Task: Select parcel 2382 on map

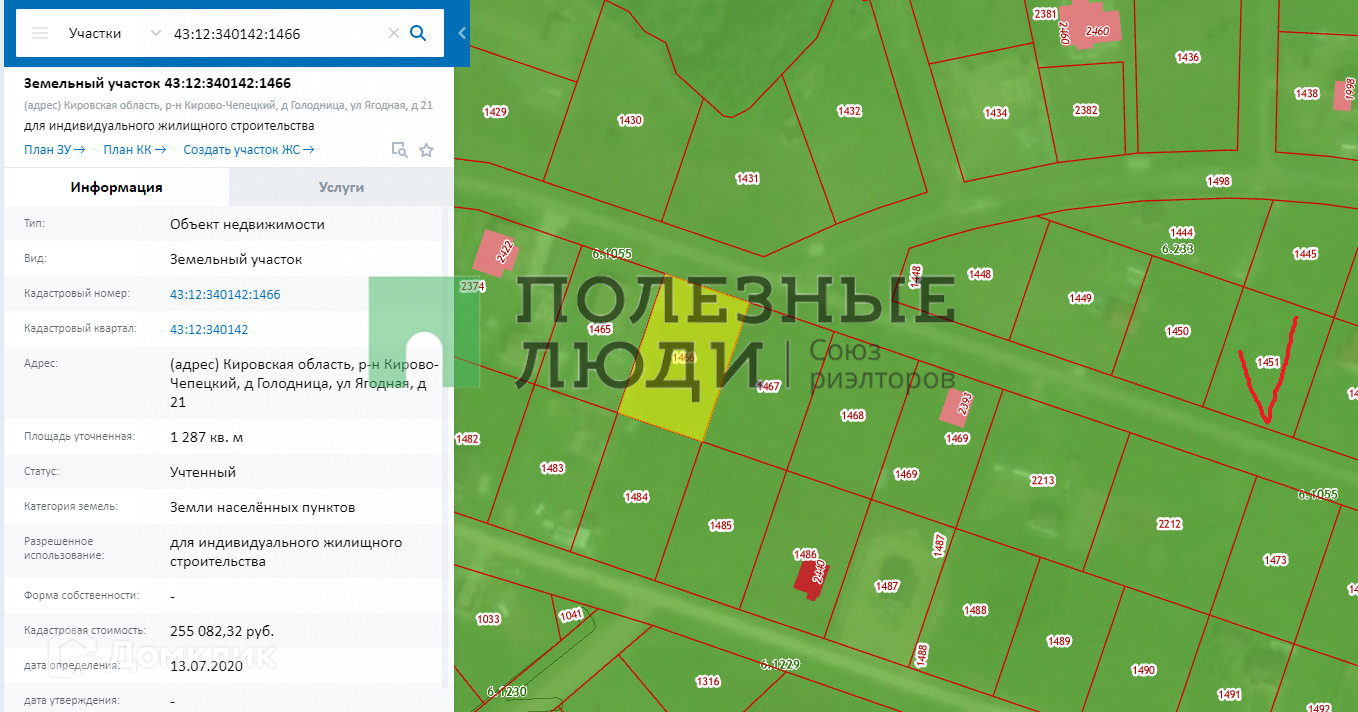Action: [x=1085, y=110]
